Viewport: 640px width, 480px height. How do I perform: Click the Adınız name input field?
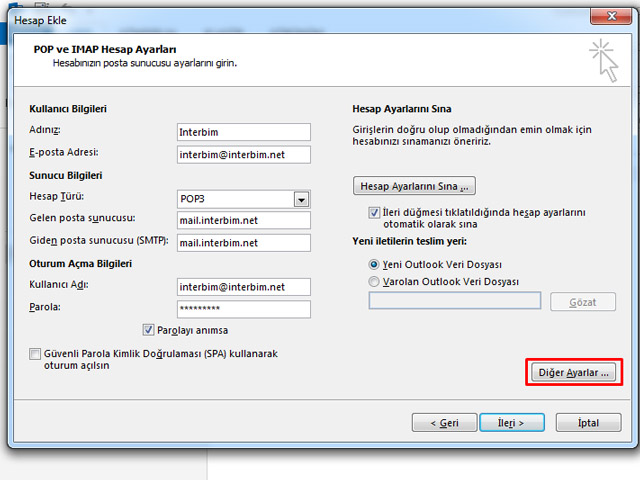243,132
